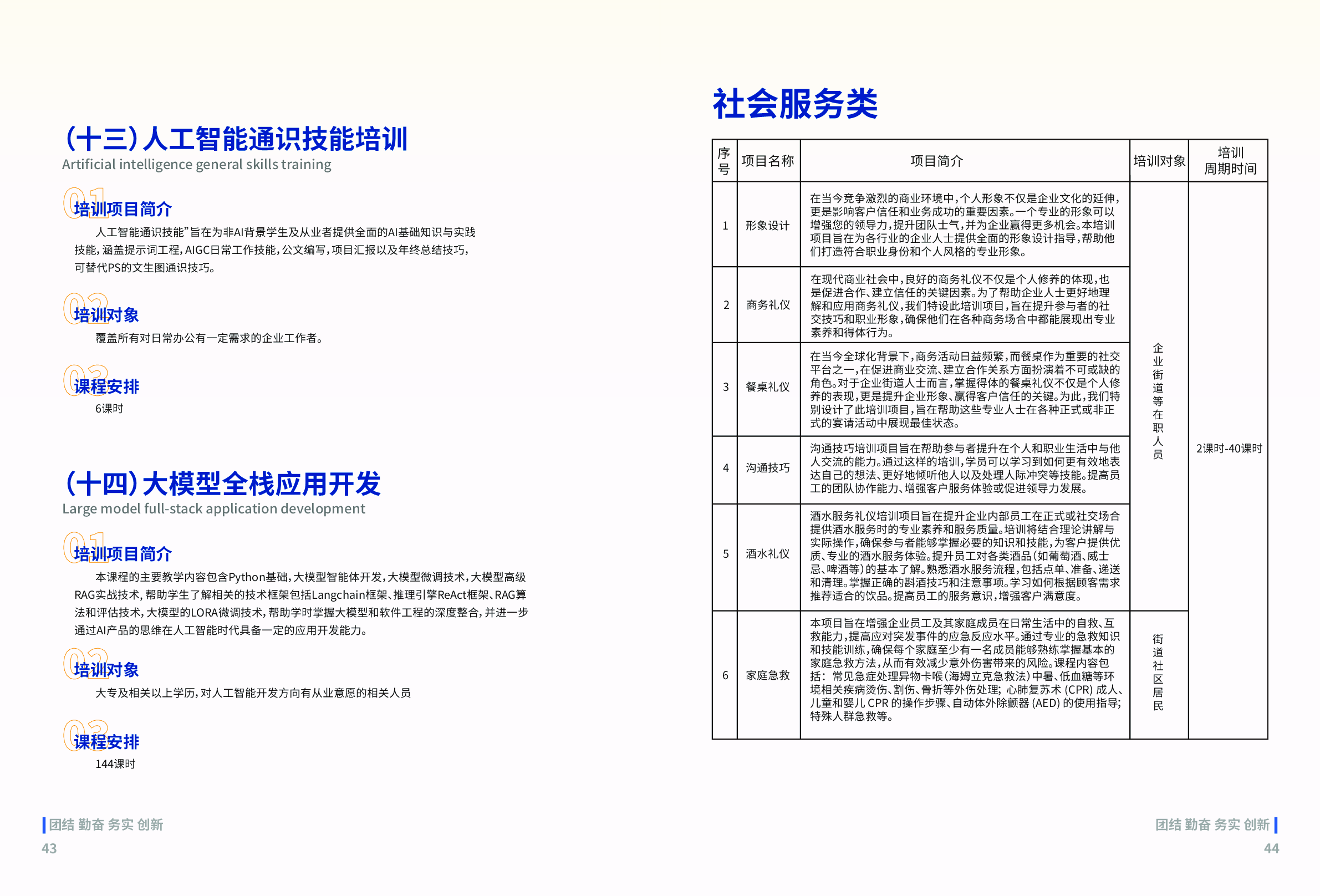Click 培训对象 heading under section 十四
Screen dimensions: 1320x896
[x=106, y=670]
